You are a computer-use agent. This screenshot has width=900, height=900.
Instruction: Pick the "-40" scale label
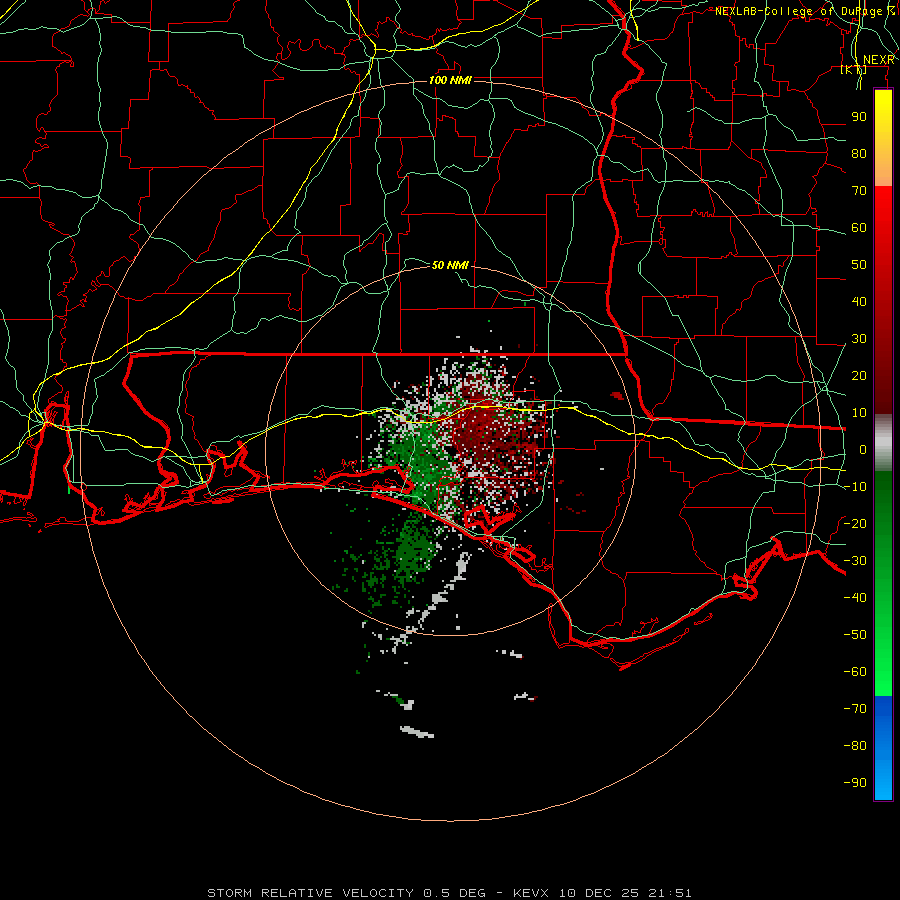tap(855, 598)
